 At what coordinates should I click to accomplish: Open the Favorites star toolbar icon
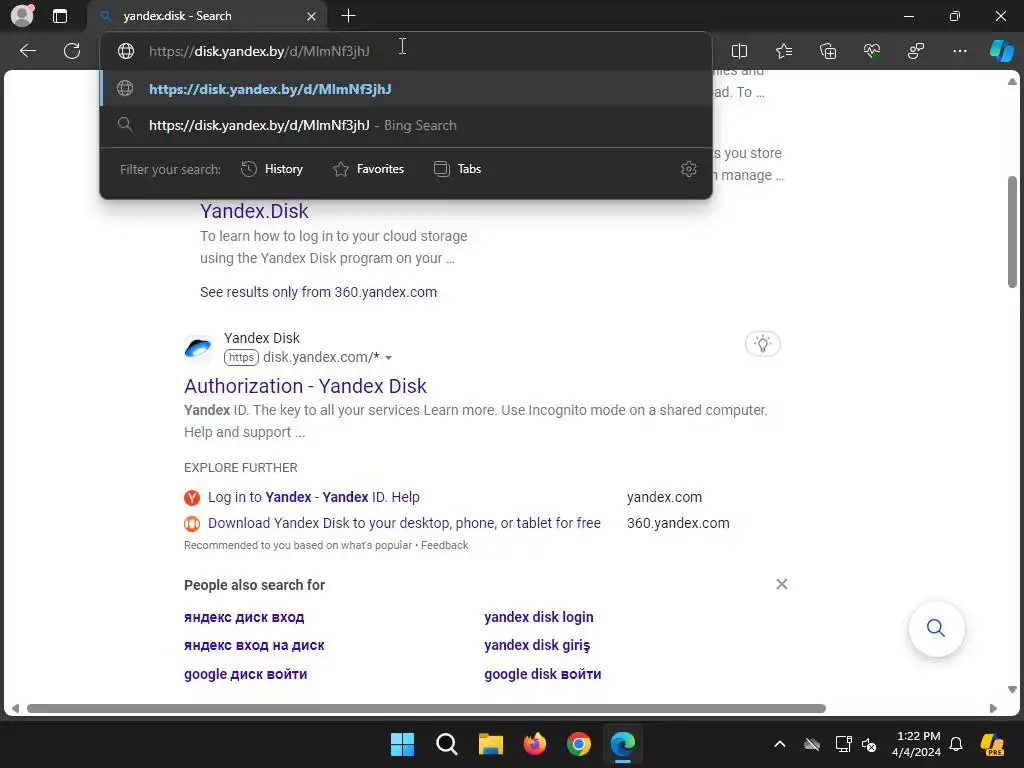tap(784, 51)
